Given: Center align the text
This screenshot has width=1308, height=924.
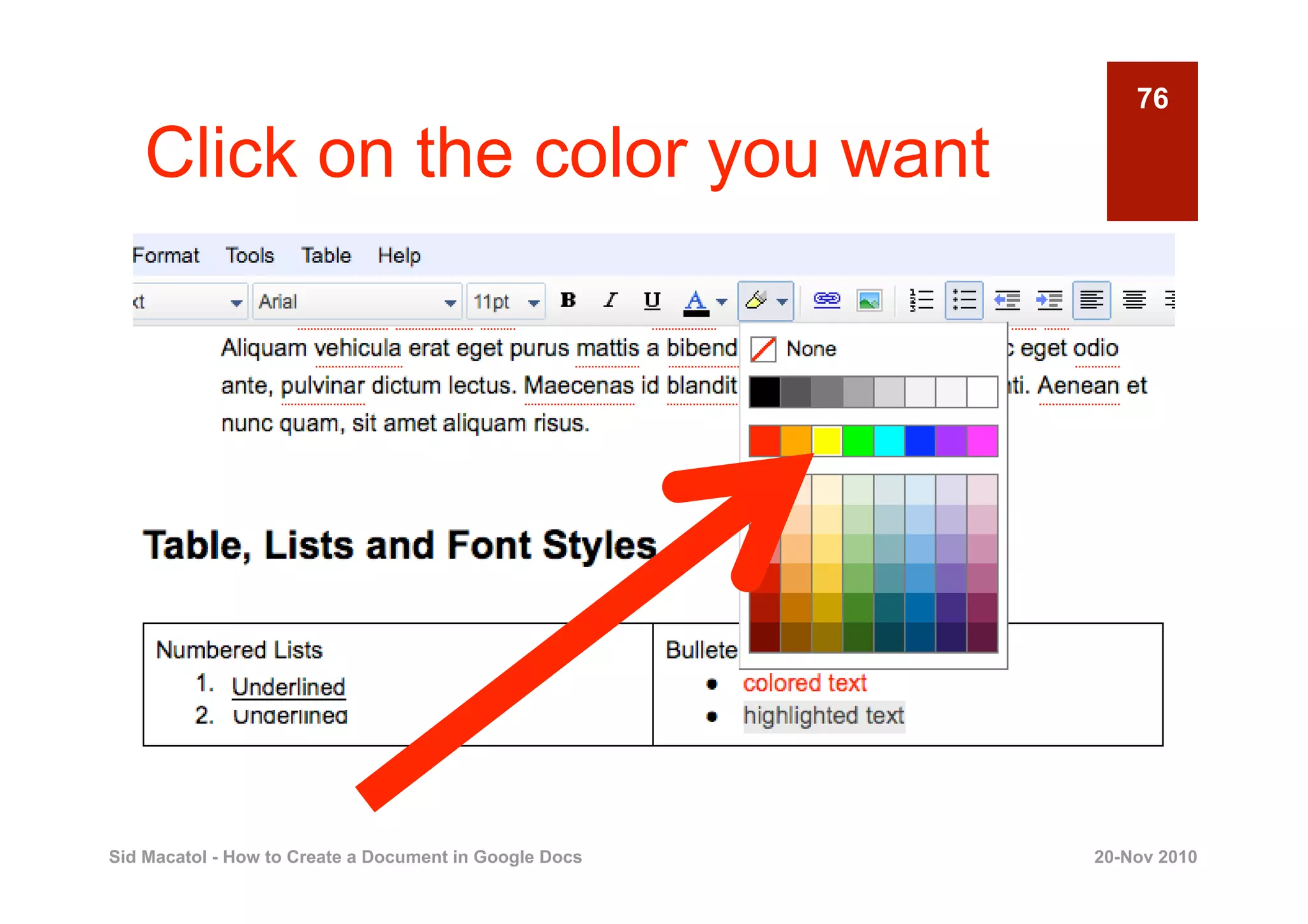Looking at the screenshot, I should 1134,299.
